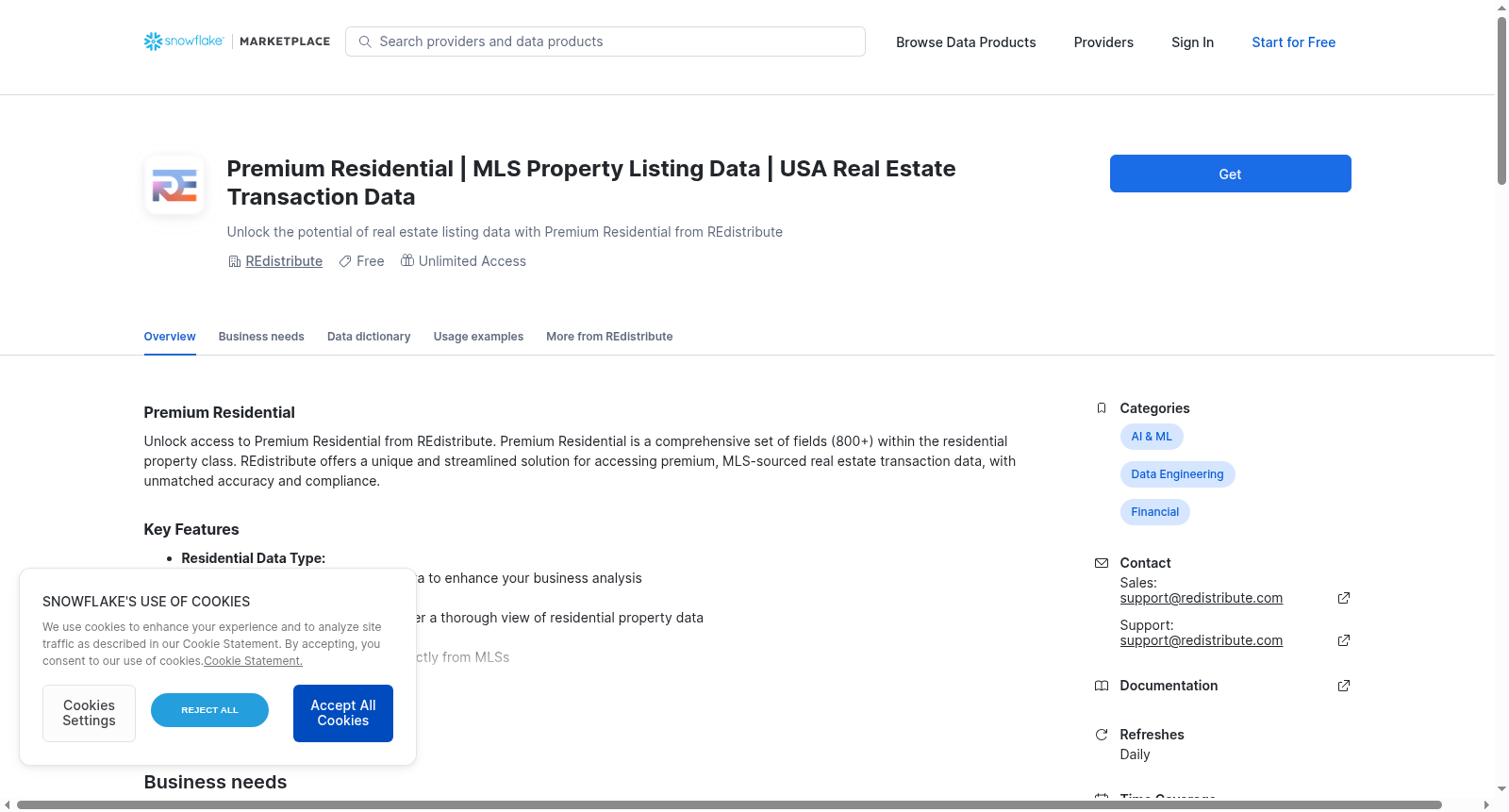Focus the Search providers and data products field
Image resolution: width=1509 pixels, height=812 pixels.
tap(605, 41)
